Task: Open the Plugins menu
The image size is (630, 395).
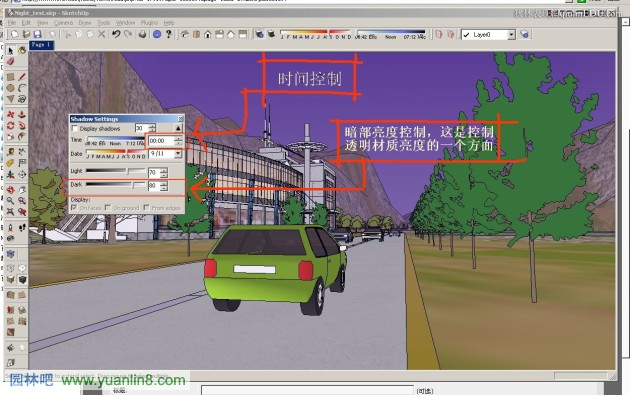Action: tap(149, 23)
